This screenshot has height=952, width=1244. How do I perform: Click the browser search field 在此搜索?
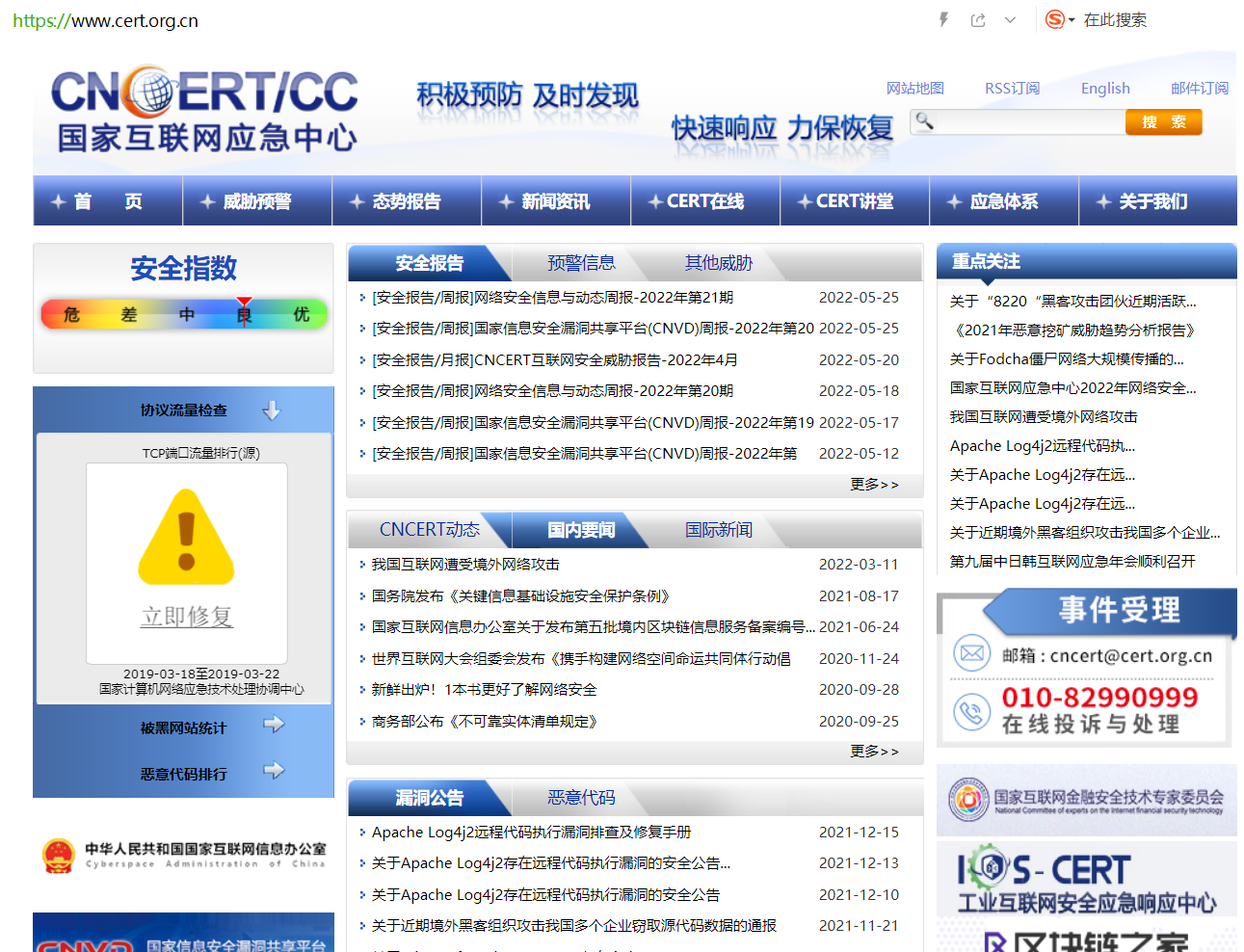[1115, 19]
